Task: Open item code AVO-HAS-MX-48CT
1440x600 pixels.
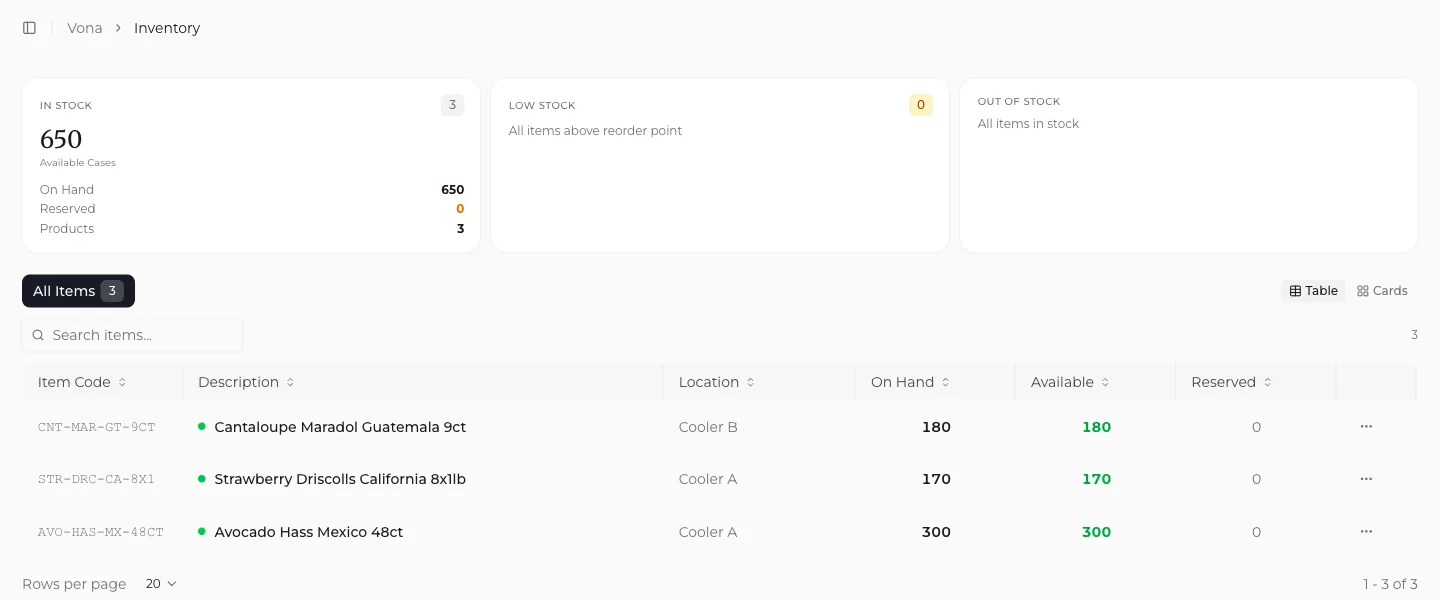Action: (101, 532)
